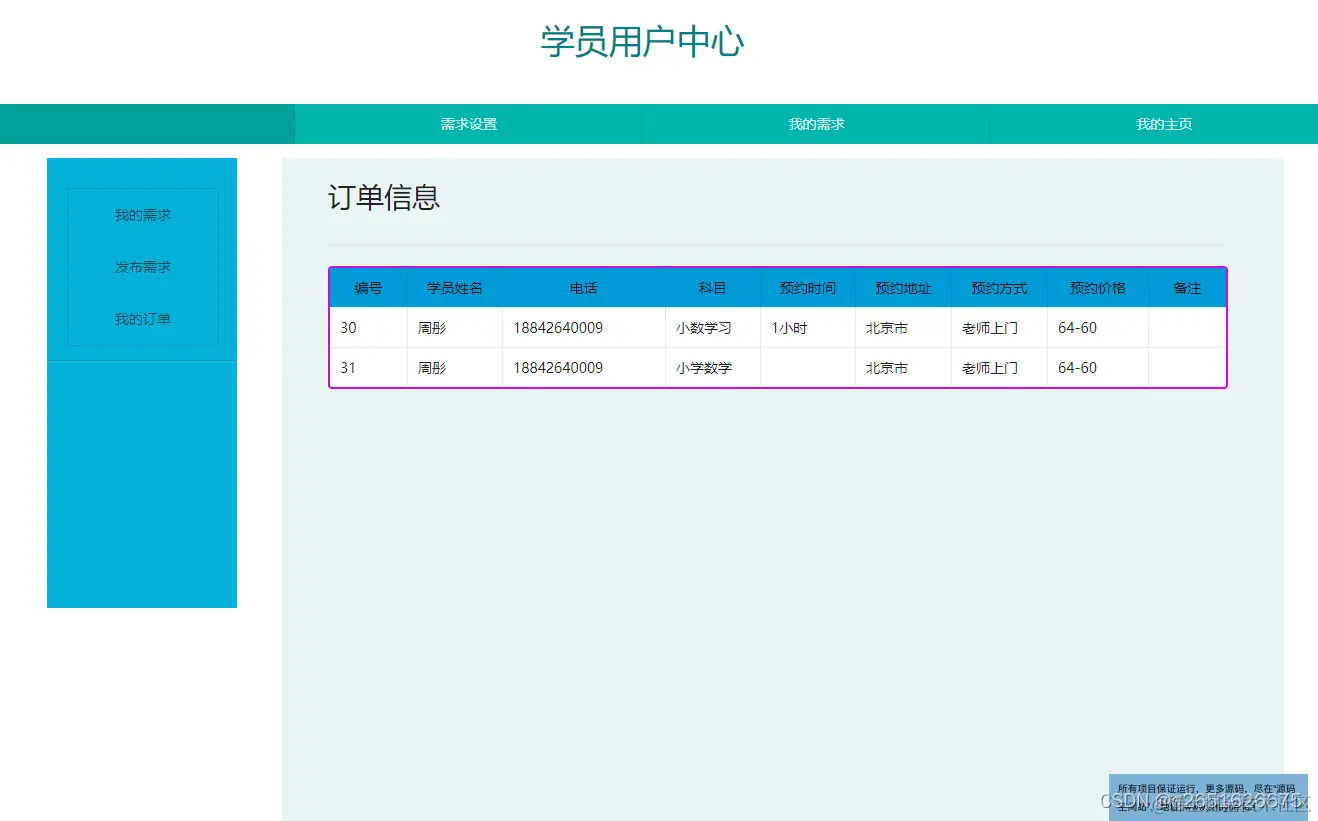
Task: Select order row numbered 31
Action: [x=348, y=367]
